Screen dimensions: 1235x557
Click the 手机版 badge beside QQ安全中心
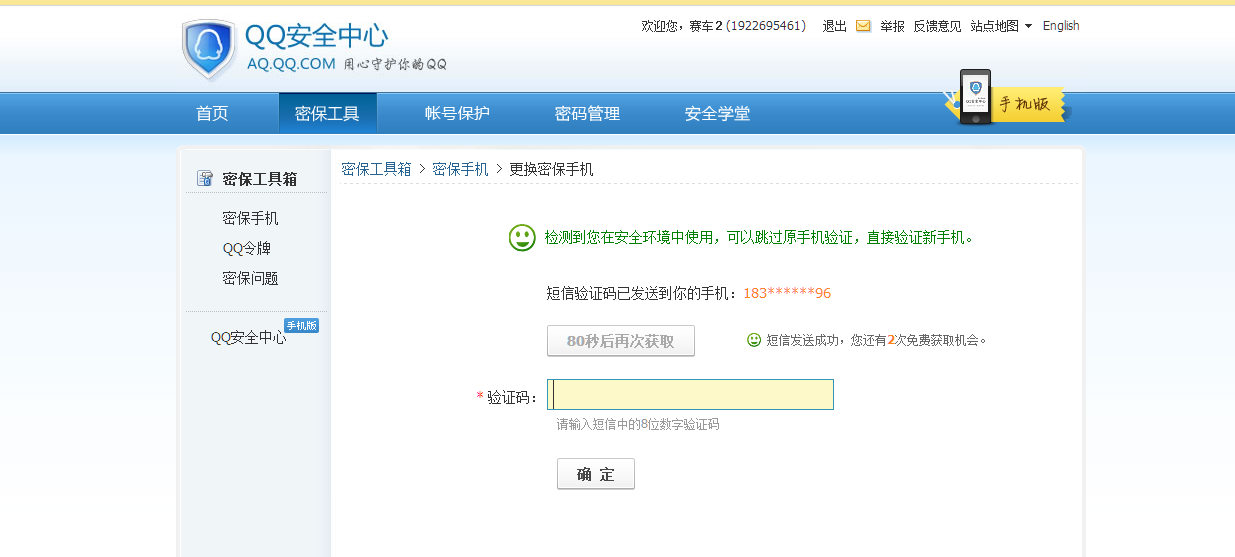point(301,326)
